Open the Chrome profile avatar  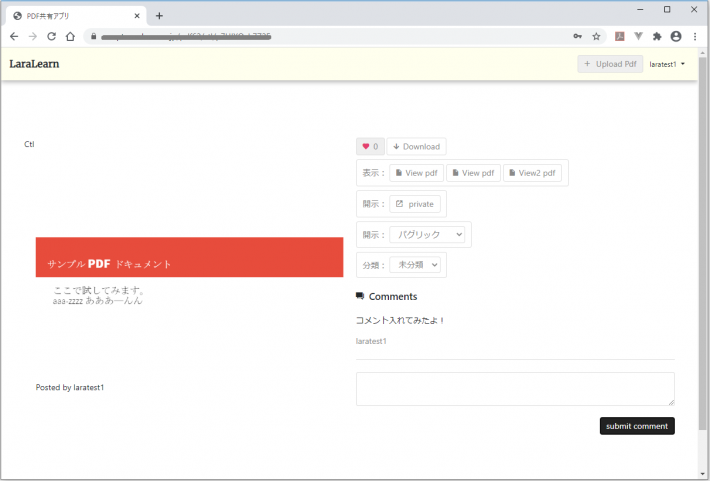(x=676, y=36)
